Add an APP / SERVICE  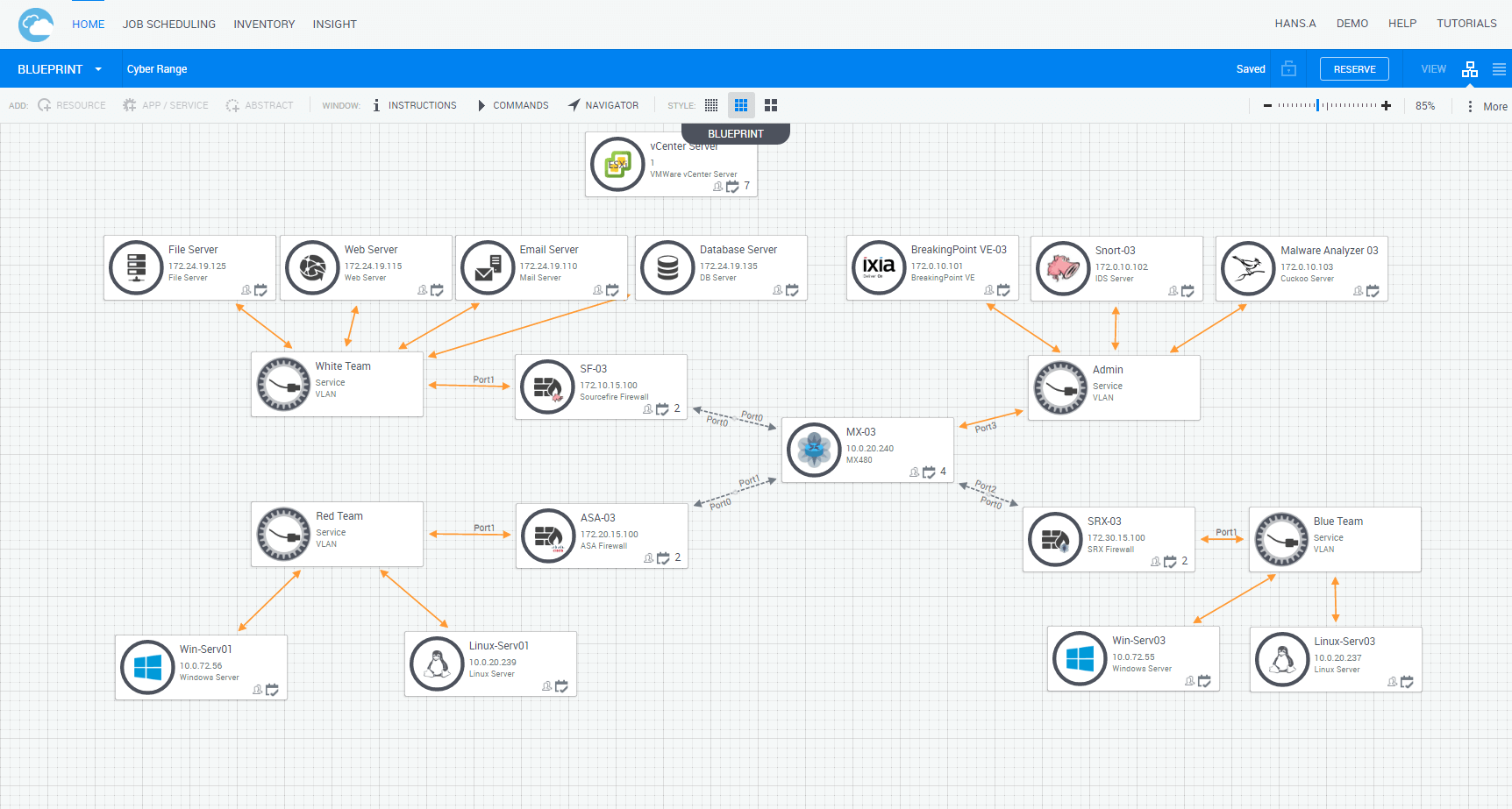(x=166, y=105)
